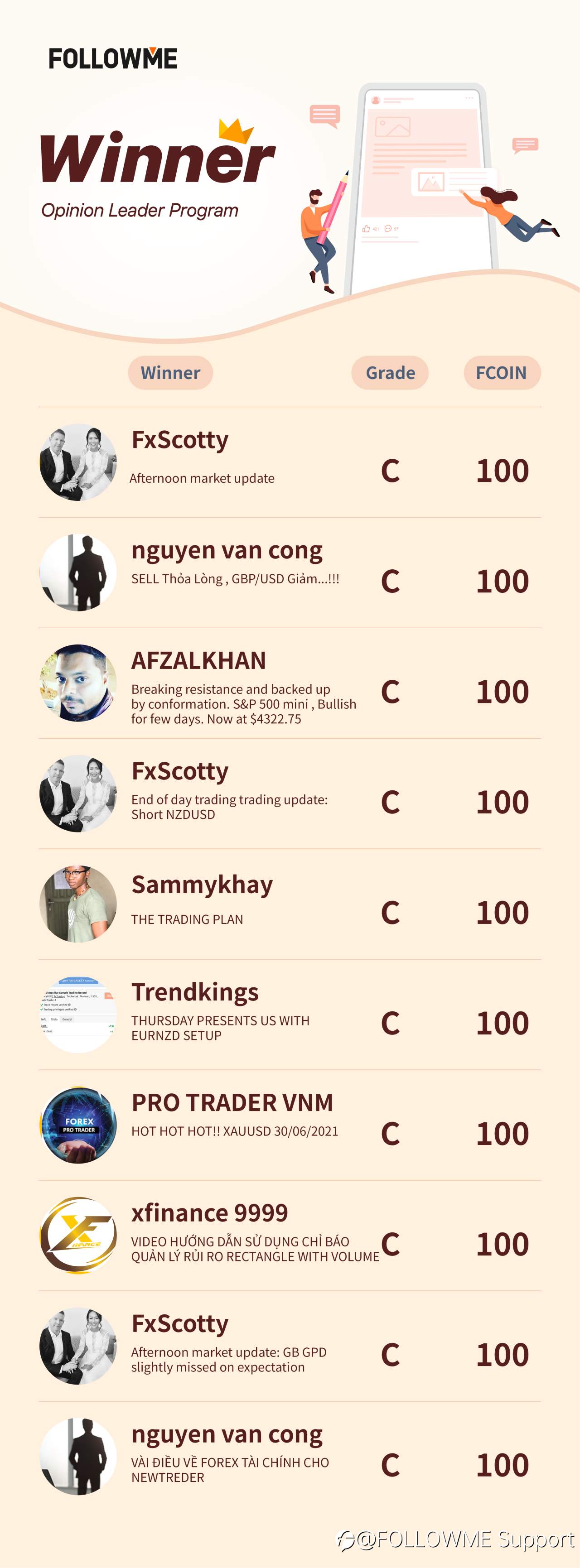This screenshot has height=1568, width=580.
Task: Select the Winner column header
Action: pyautogui.click(x=170, y=372)
